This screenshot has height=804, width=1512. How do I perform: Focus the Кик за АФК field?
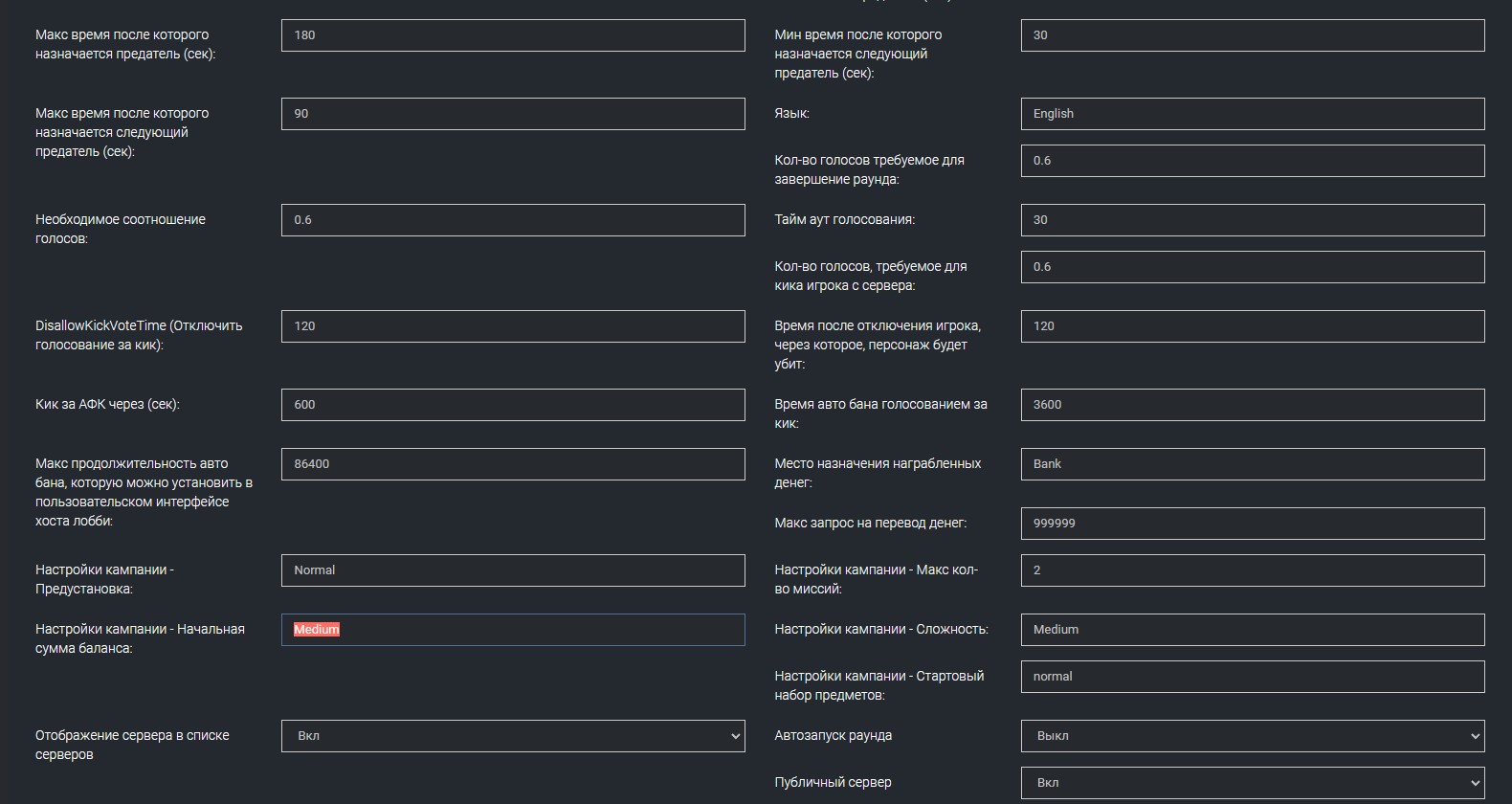[513, 405]
